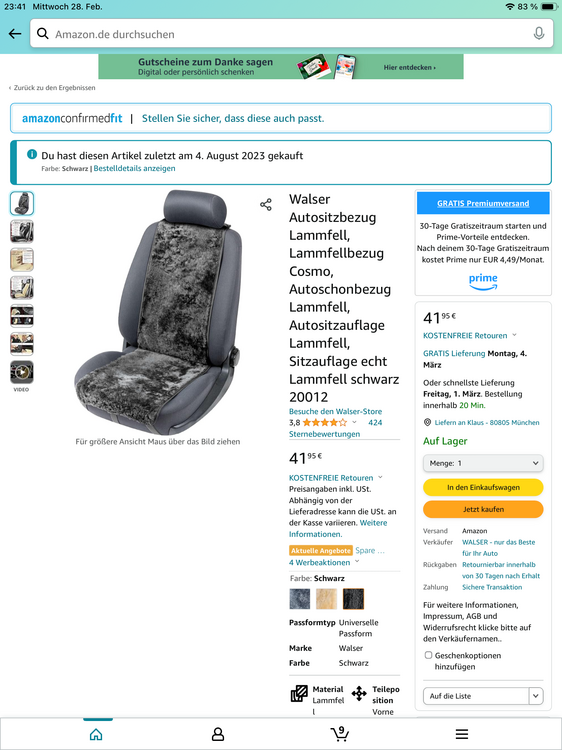Check Geschenkoptionen hinzufügen checkbox
Image resolution: width=562 pixels, height=750 pixels.
[x=429, y=655]
